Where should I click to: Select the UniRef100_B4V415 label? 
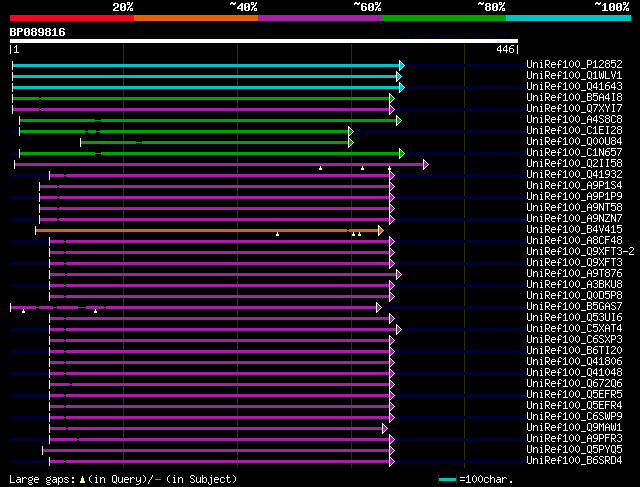pyautogui.click(x=574, y=230)
